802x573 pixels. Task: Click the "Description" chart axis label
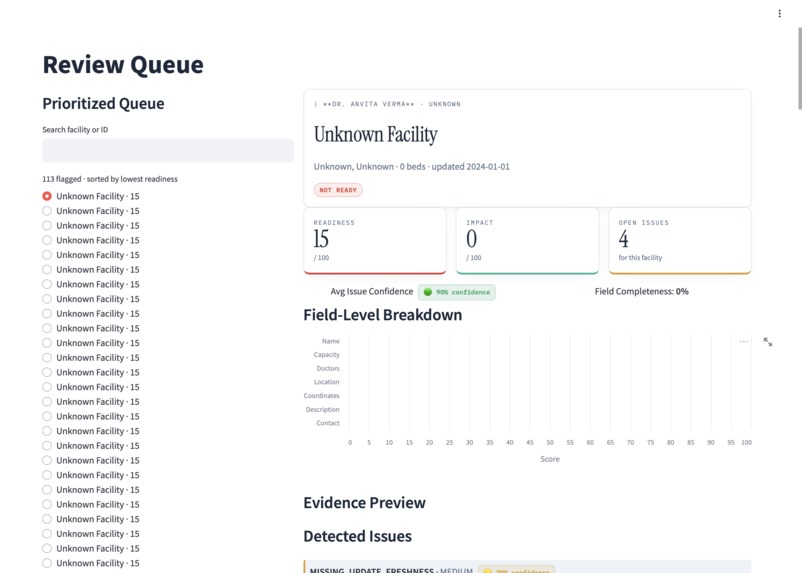[323, 409]
